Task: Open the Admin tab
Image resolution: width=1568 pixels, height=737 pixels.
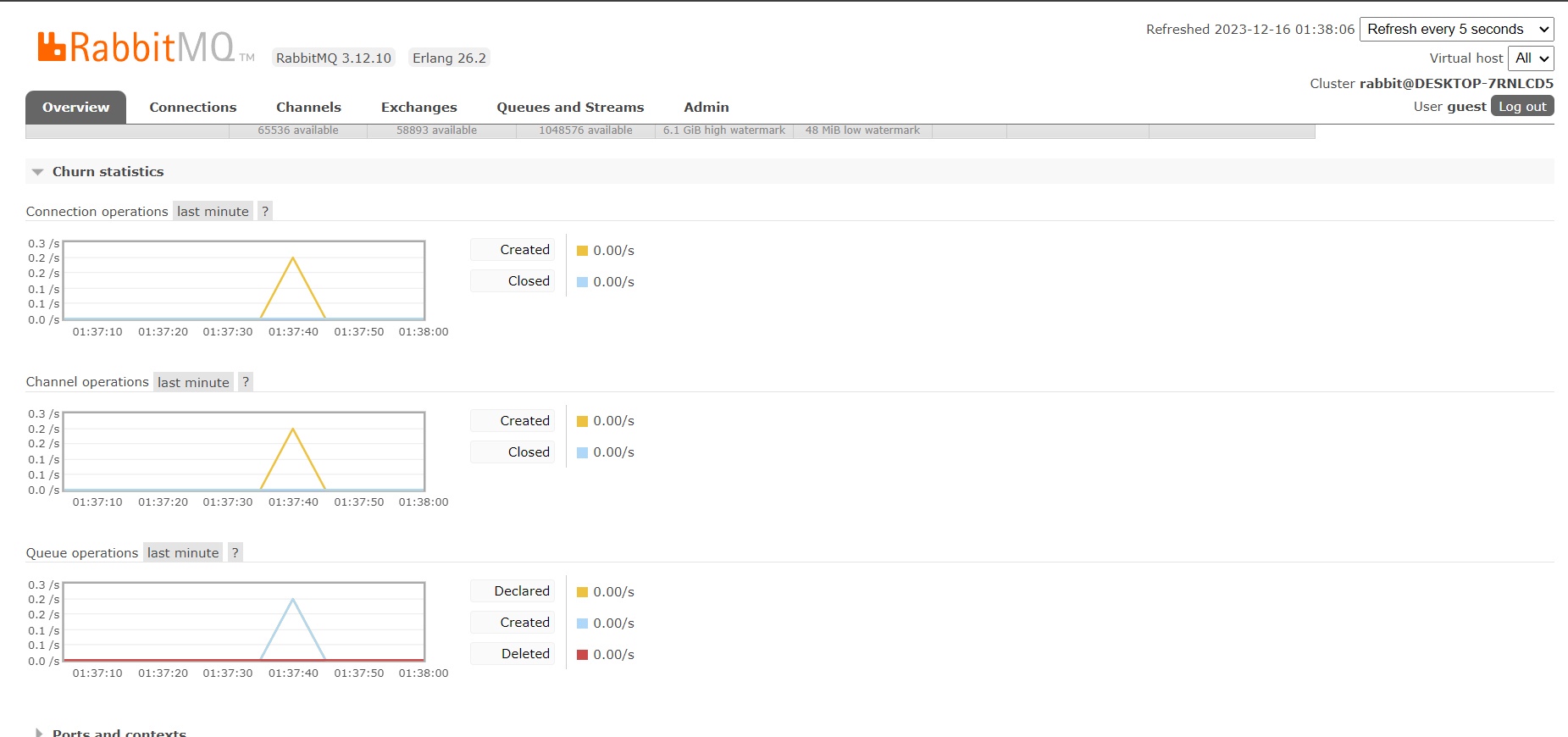Action: tap(706, 108)
